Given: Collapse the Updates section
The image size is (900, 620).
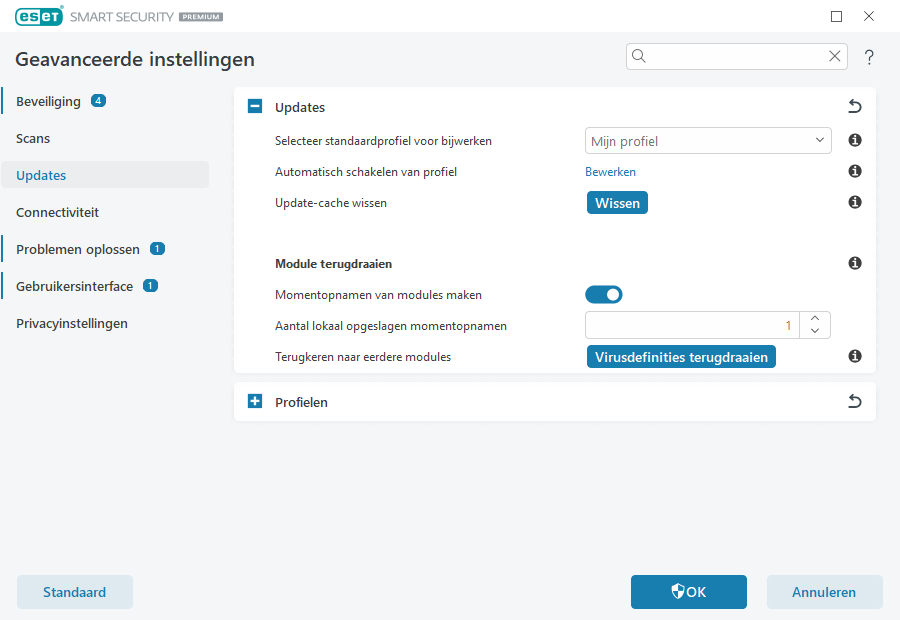Looking at the screenshot, I should 254,107.
